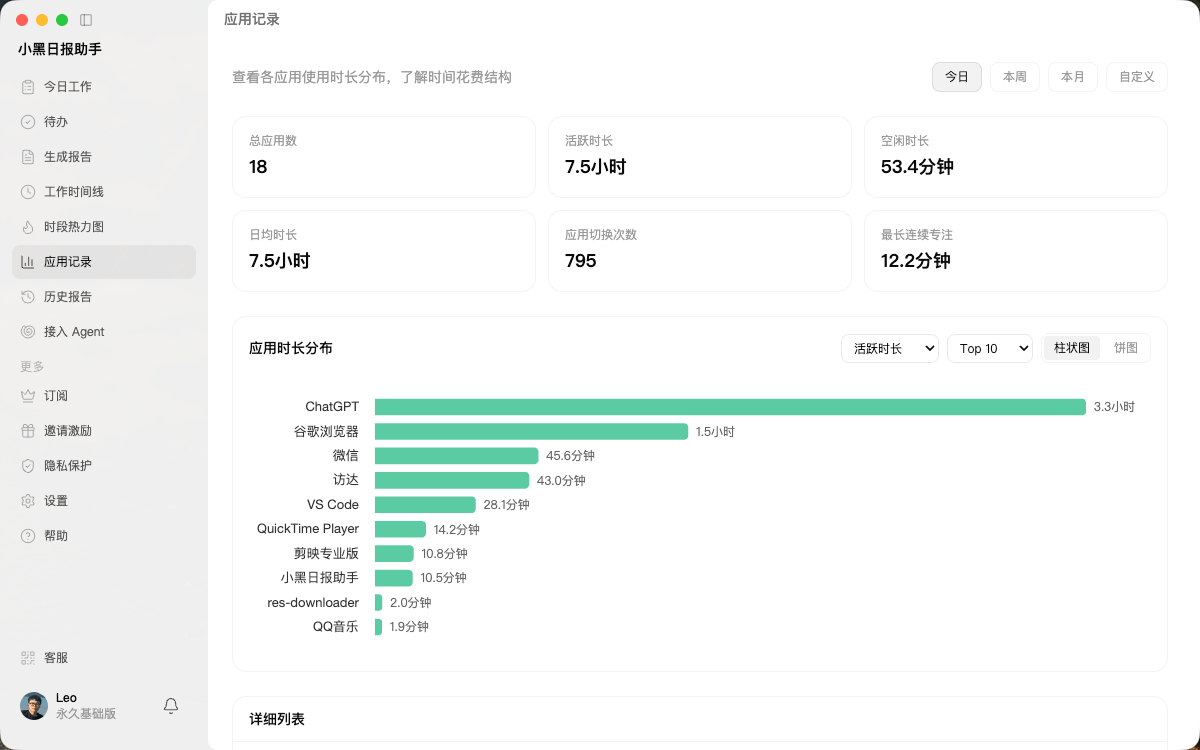1200x750 pixels.
Task: Choose 自定义 date range
Action: [x=1137, y=77]
